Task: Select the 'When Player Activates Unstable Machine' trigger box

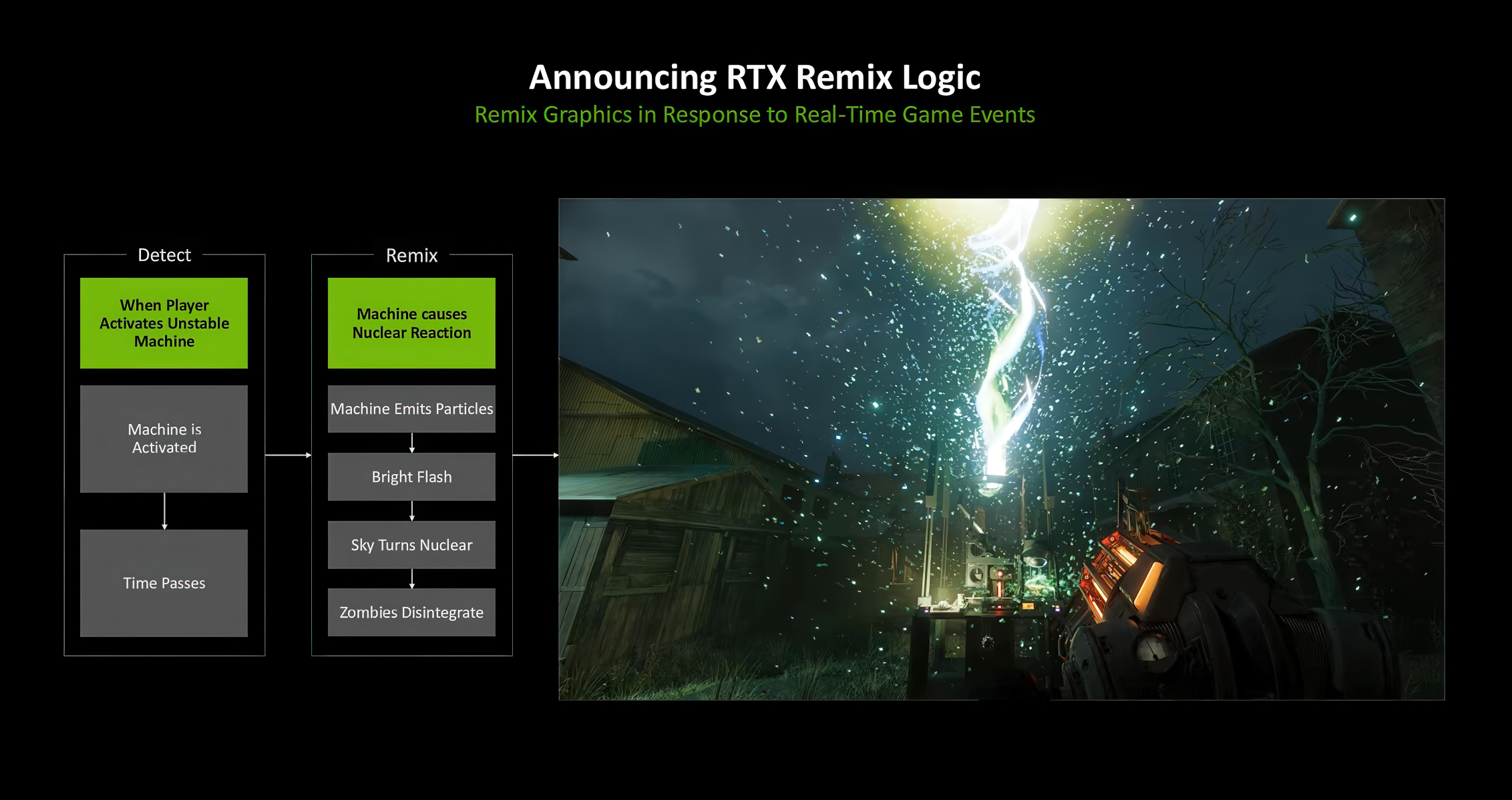Action: [x=164, y=323]
